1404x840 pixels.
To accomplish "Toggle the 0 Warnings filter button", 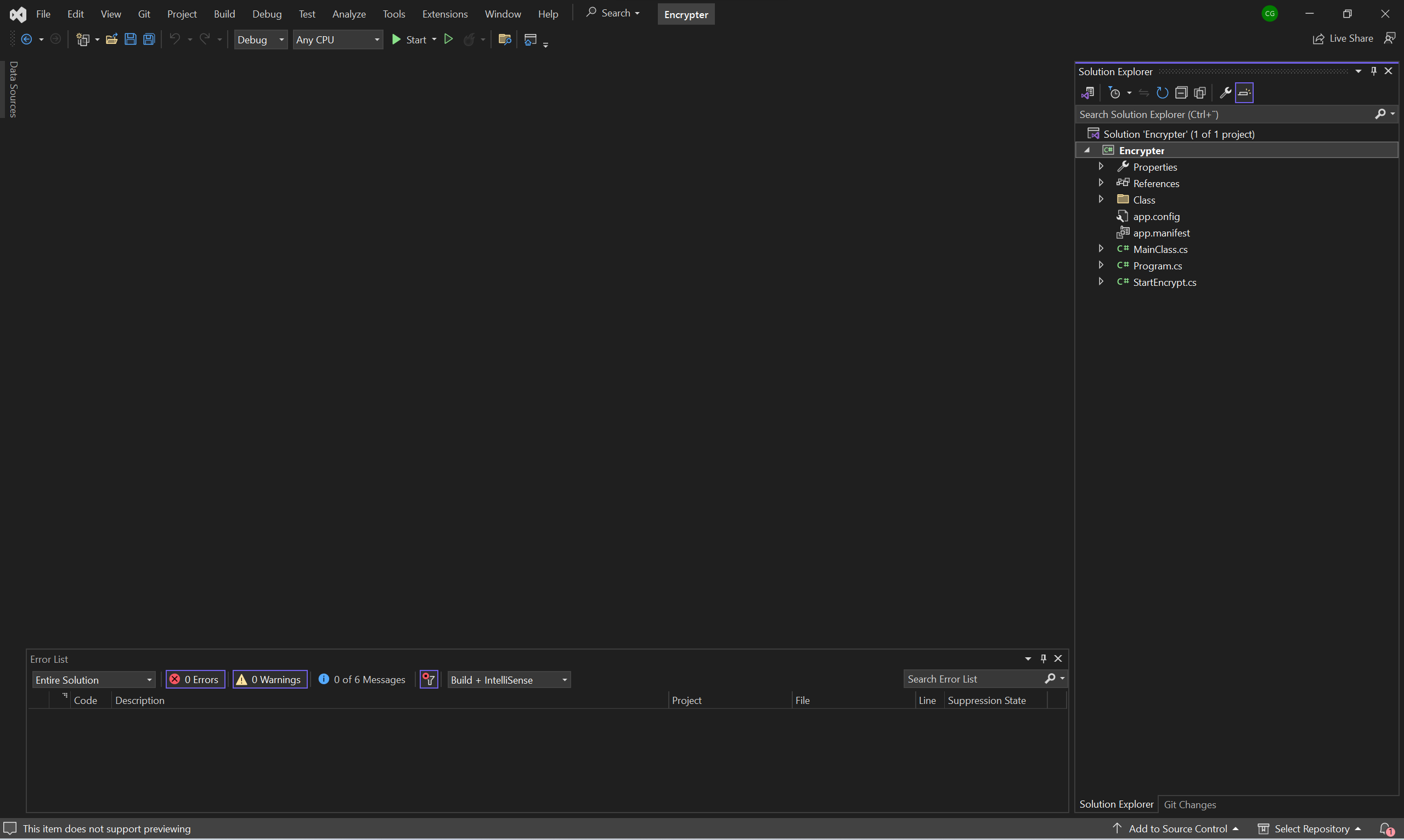I will 270,679.
